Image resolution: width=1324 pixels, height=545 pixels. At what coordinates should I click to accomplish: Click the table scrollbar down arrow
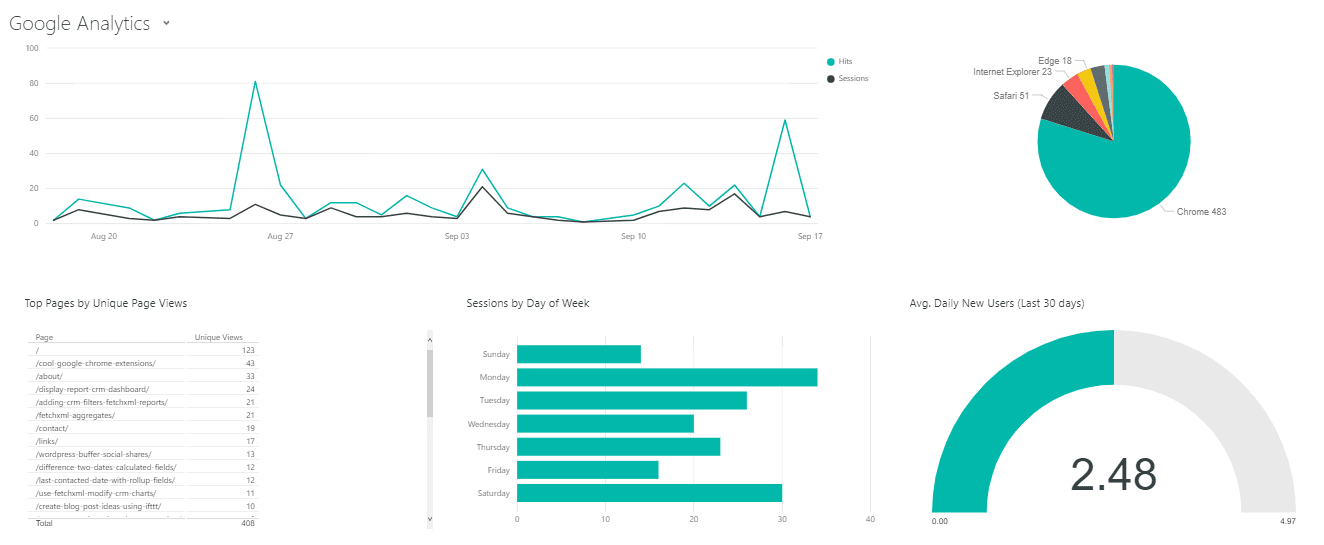coord(430,519)
